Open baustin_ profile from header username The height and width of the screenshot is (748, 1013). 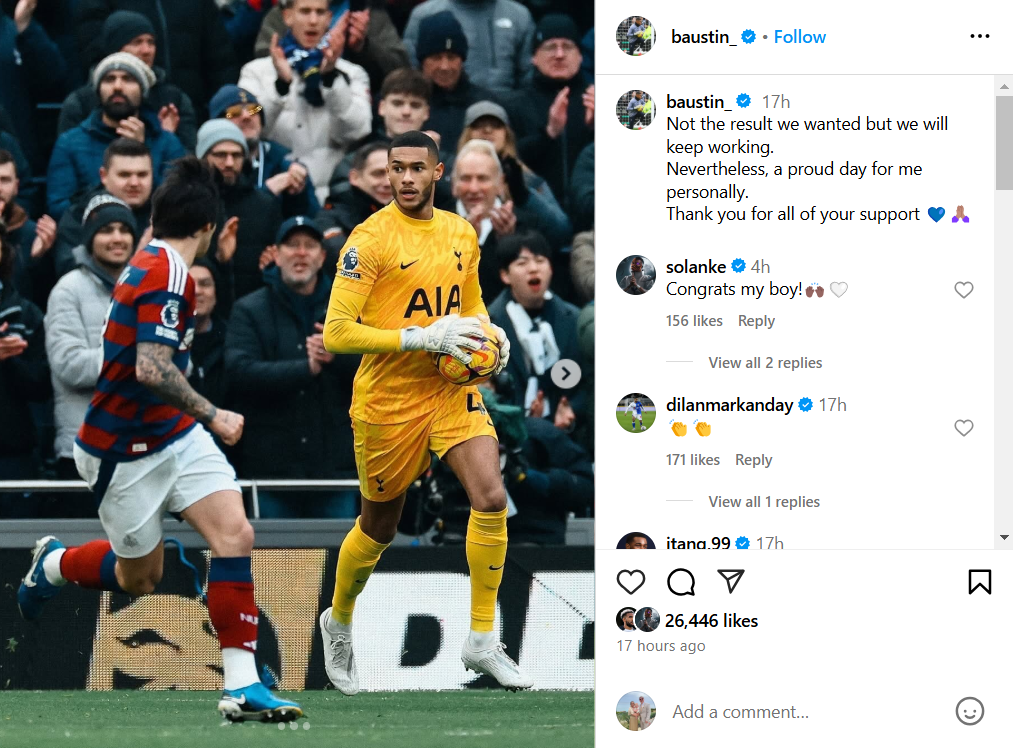pos(703,37)
